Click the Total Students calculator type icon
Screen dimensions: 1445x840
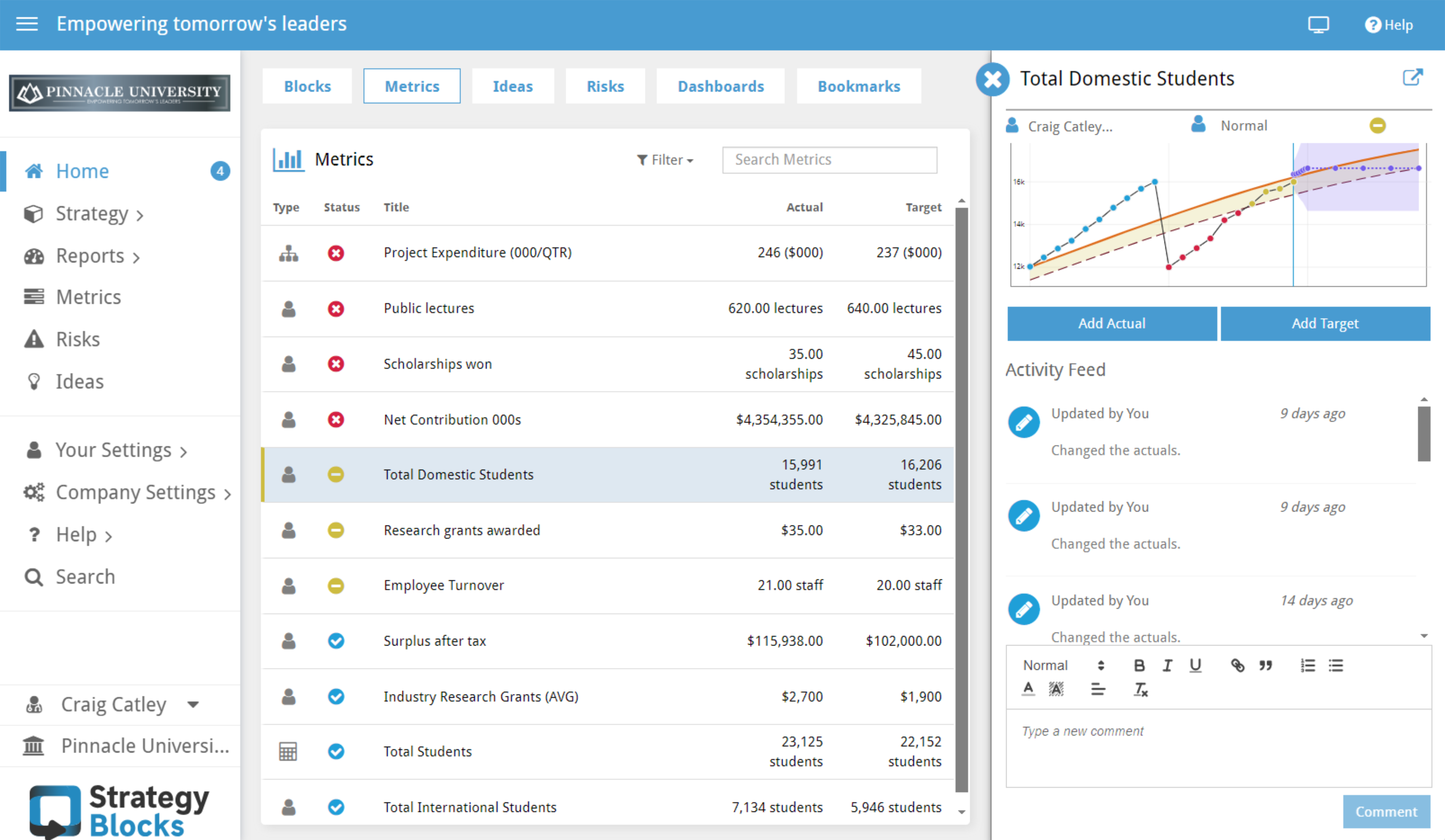[288, 751]
